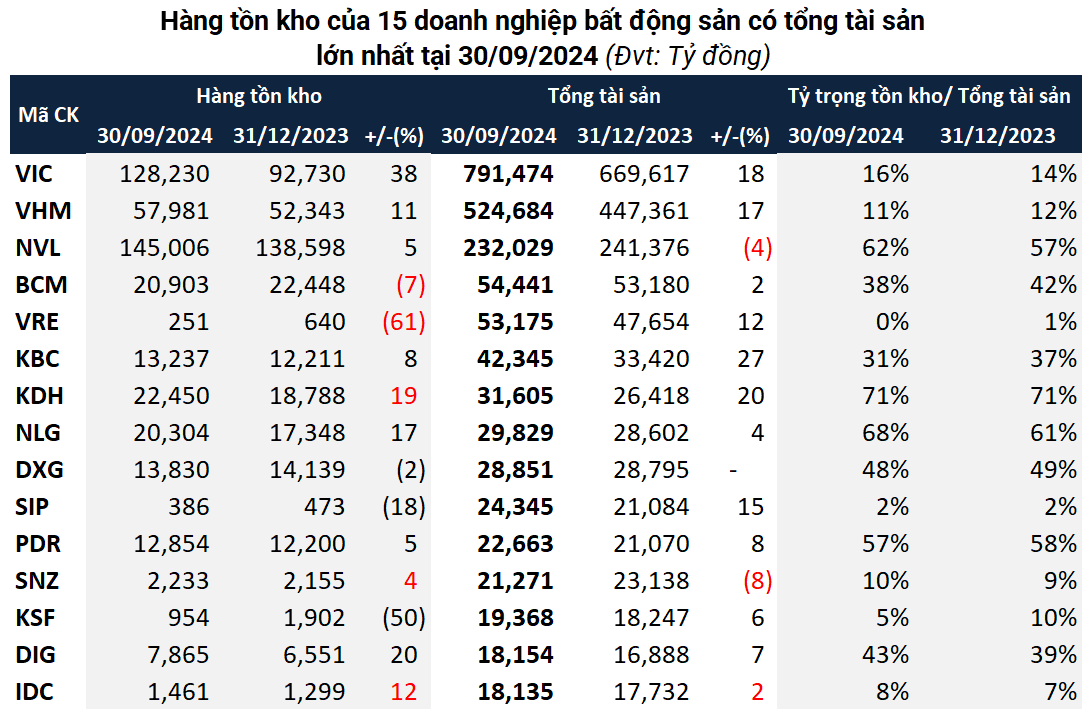The width and height of the screenshot is (1082, 709).
Task: Click SNZ red total assets change (8)
Action: [x=757, y=581]
